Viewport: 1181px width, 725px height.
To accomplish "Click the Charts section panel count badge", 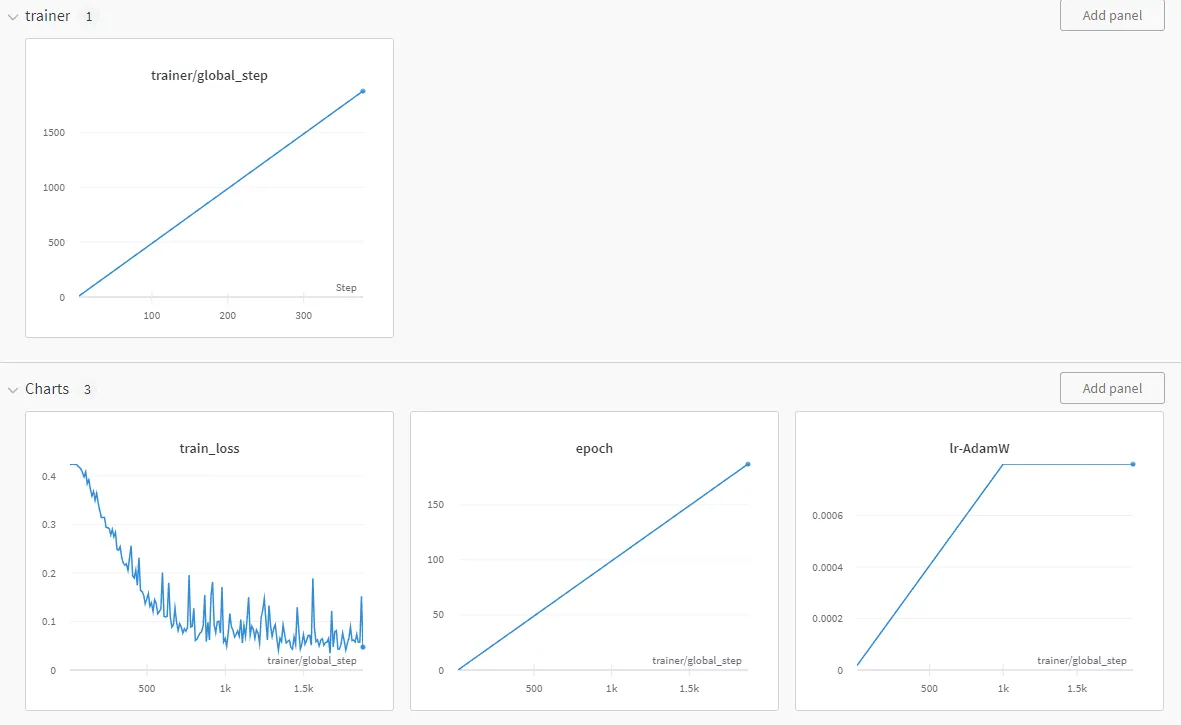I will tap(87, 389).
